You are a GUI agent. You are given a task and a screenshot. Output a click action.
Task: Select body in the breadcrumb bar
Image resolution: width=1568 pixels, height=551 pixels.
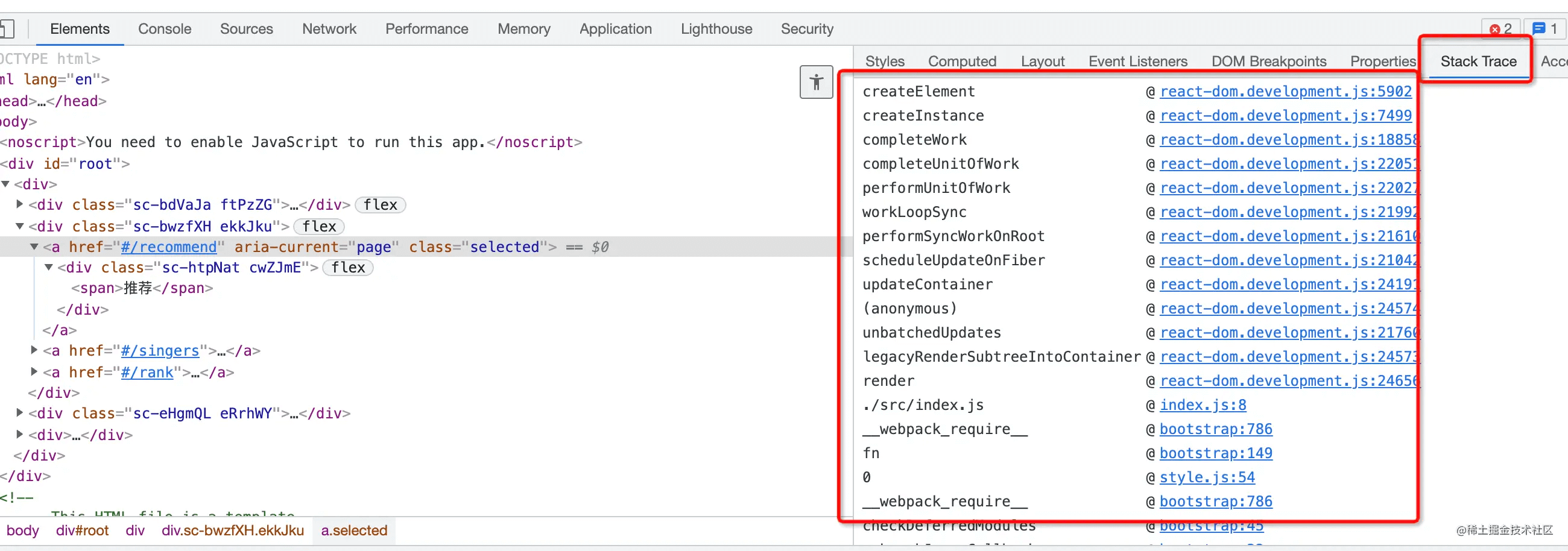pos(22,531)
